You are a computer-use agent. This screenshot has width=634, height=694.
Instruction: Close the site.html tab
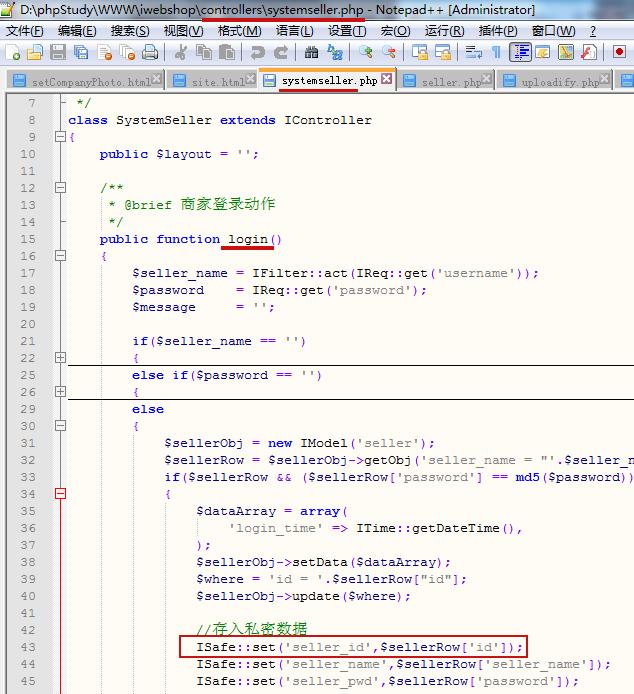(250, 79)
